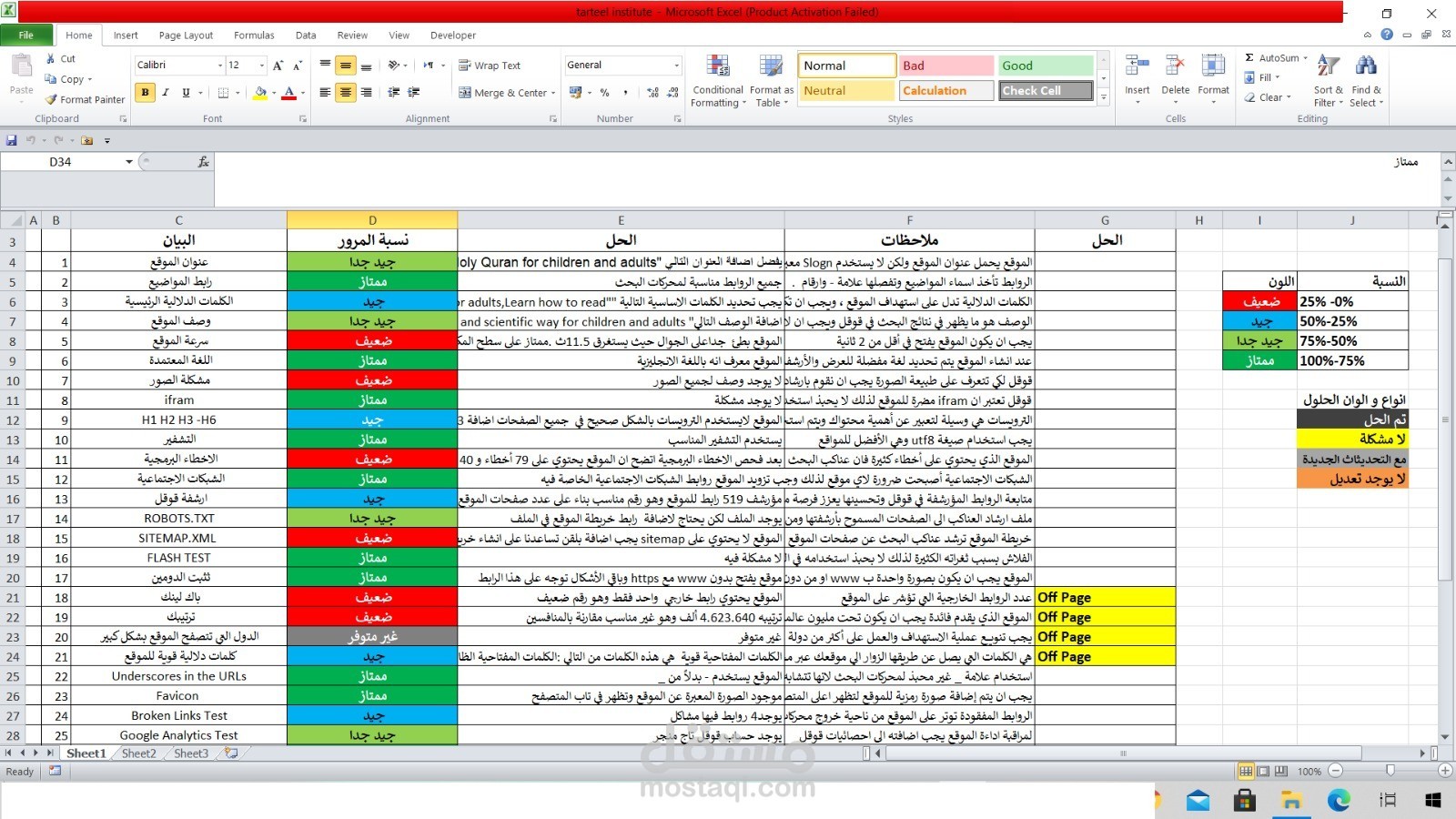
Task: Click Insert cells icon
Action: [x=1137, y=66]
